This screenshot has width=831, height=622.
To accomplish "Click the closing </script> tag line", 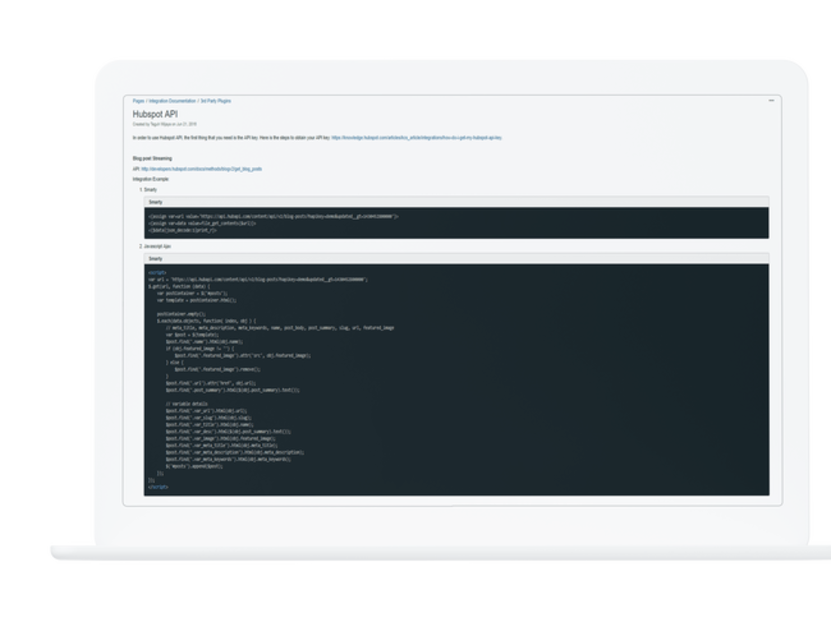I will pos(158,487).
